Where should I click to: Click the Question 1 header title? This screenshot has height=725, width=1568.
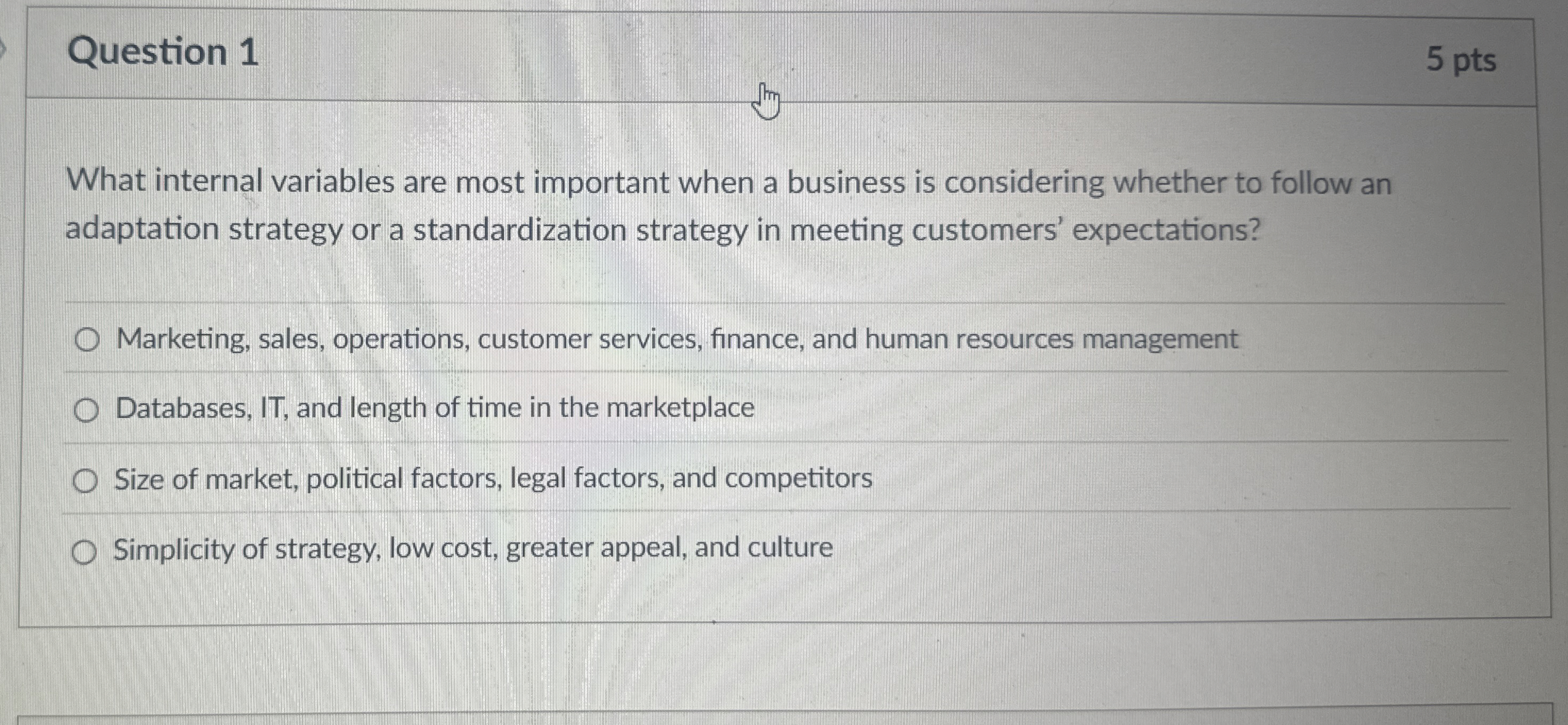click(x=164, y=52)
